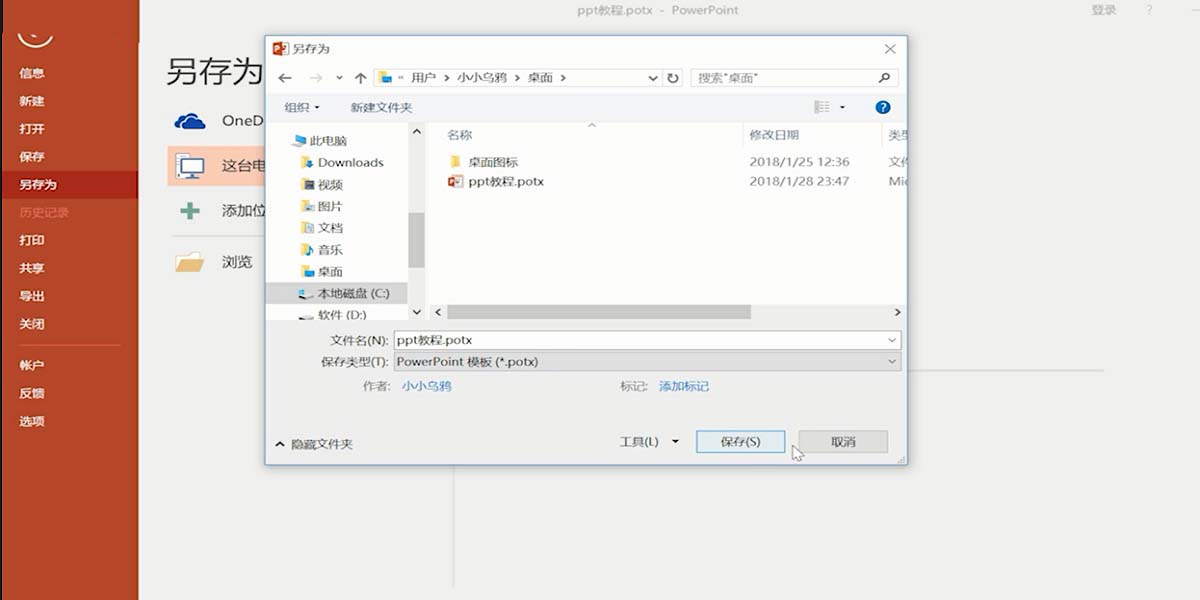Image resolution: width=1200 pixels, height=600 pixels.
Task: Click 登录 sign-in link
Action: point(1104,10)
